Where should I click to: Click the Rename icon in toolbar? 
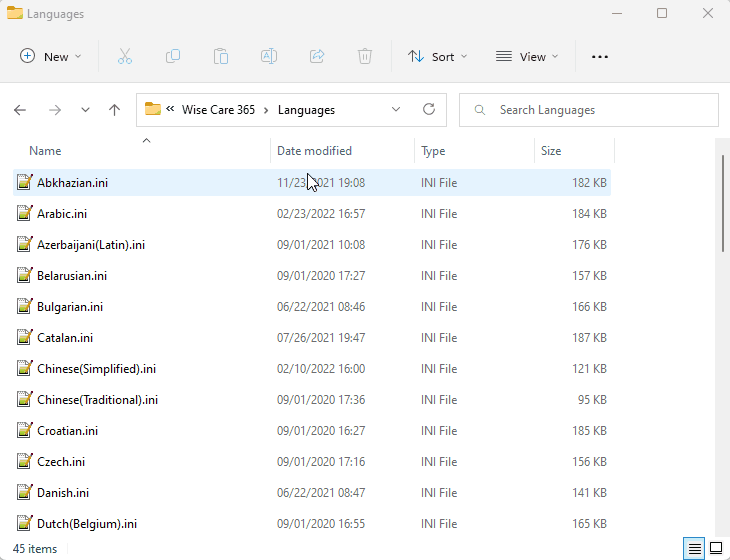[x=269, y=56]
